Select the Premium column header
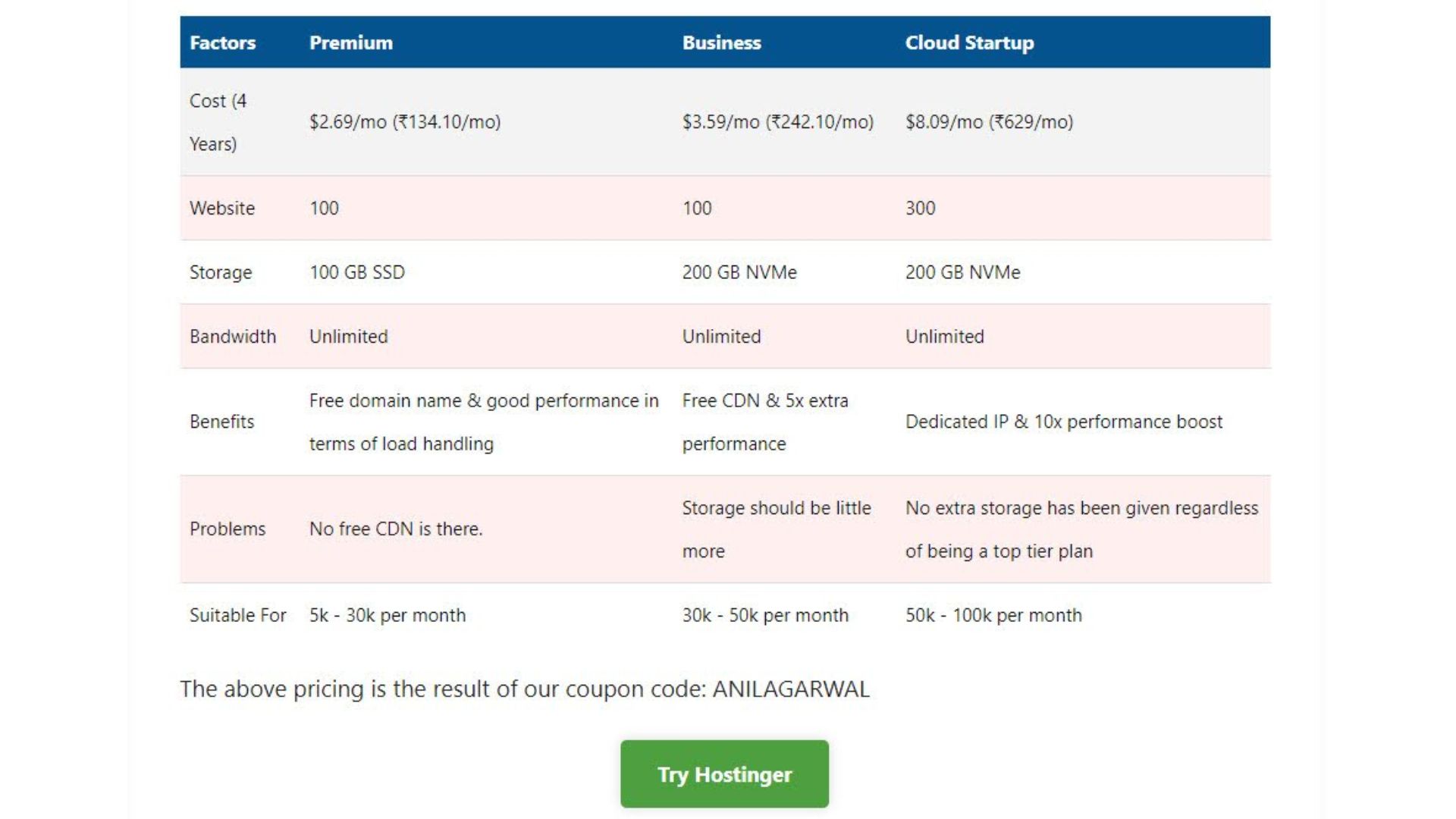1456x819 pixels. (350, 42)
